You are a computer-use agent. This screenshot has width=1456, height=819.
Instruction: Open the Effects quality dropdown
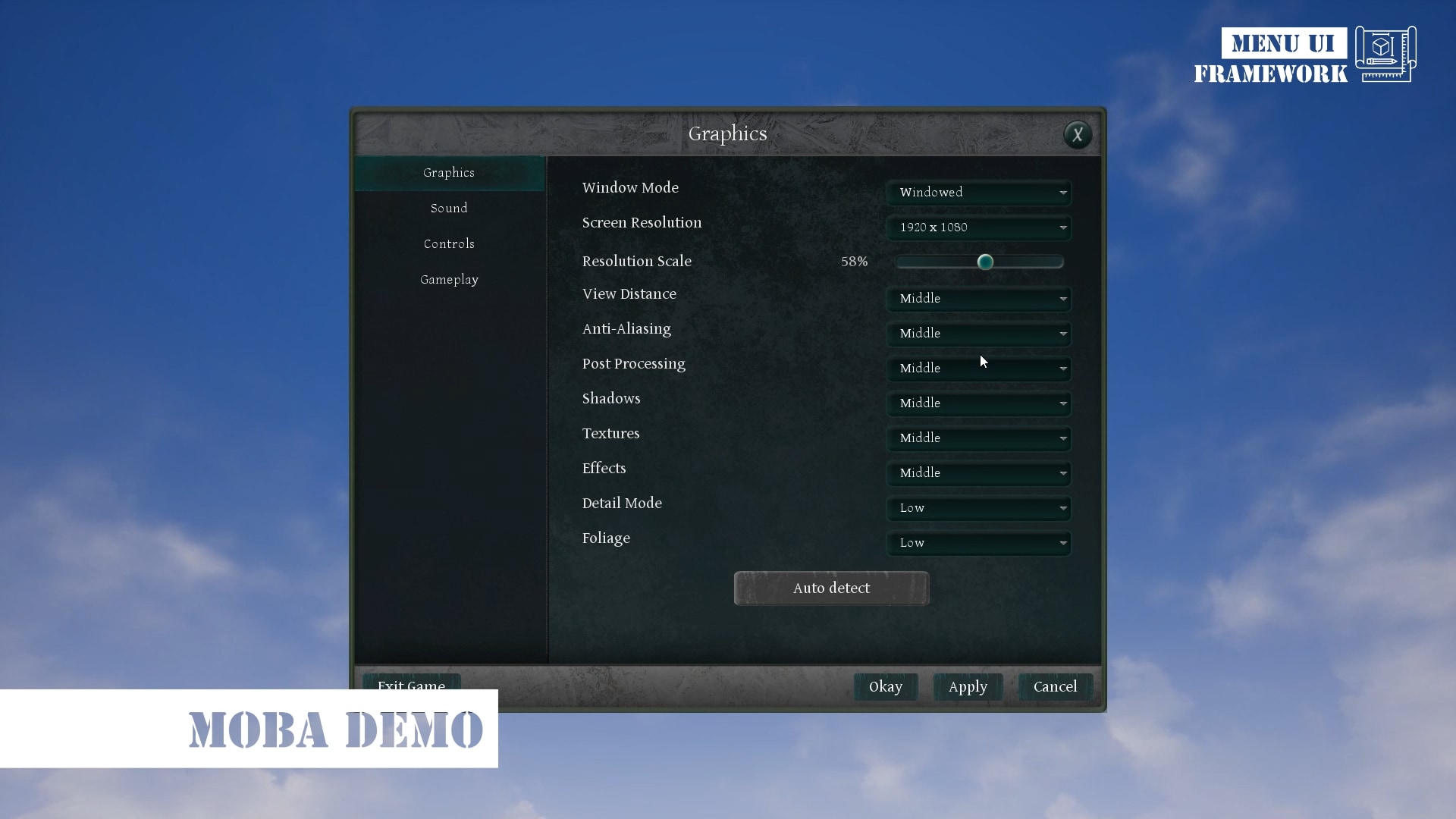[x=979, y=472]
